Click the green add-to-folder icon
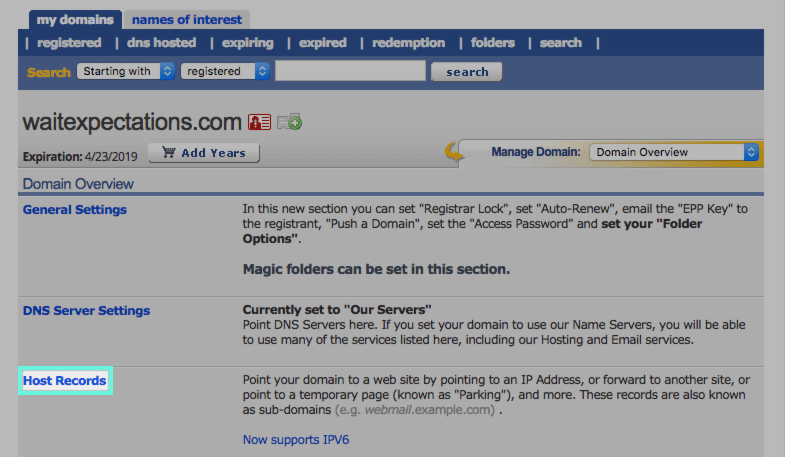This screenshot has width=785, height=457. (289, 122)
